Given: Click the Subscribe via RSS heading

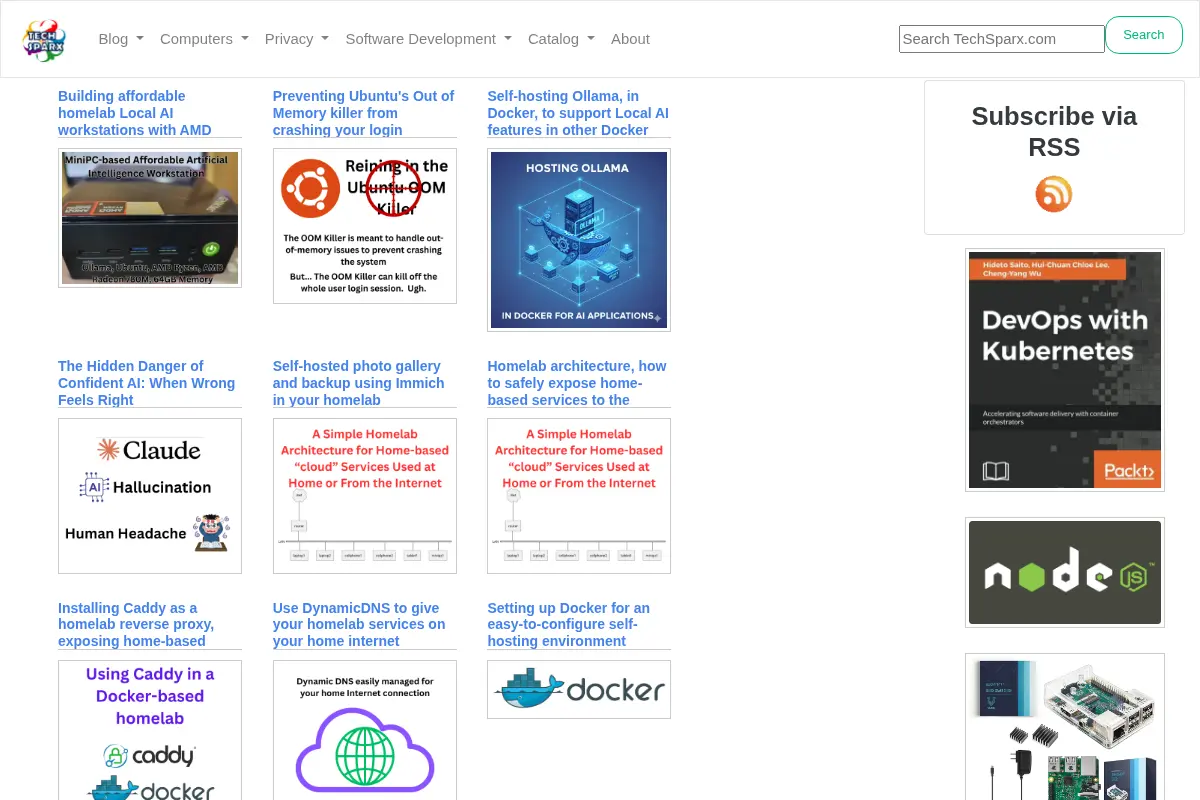Looking at the screenshot, I should pyautogui.click(x=1054, y=132).
